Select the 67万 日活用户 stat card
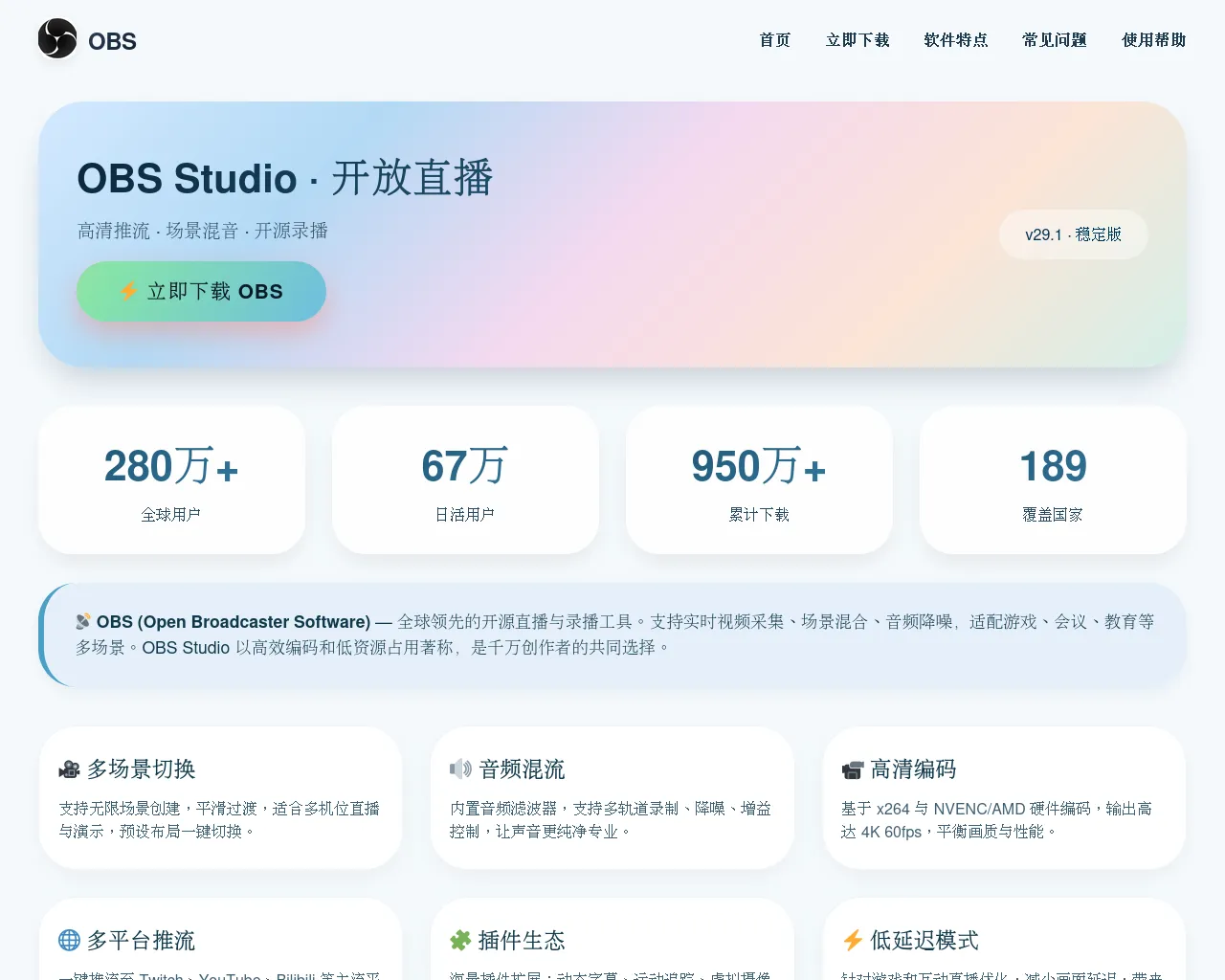 pos(465,479)
